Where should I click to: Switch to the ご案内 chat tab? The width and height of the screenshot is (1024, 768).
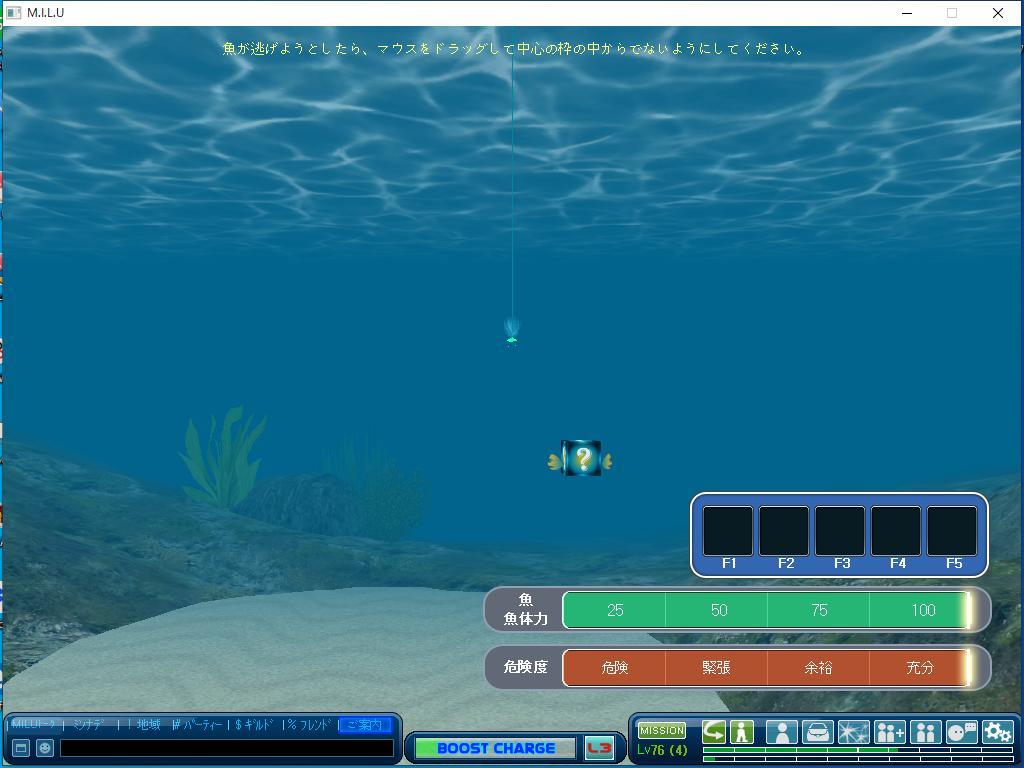(x=363, y=725)
